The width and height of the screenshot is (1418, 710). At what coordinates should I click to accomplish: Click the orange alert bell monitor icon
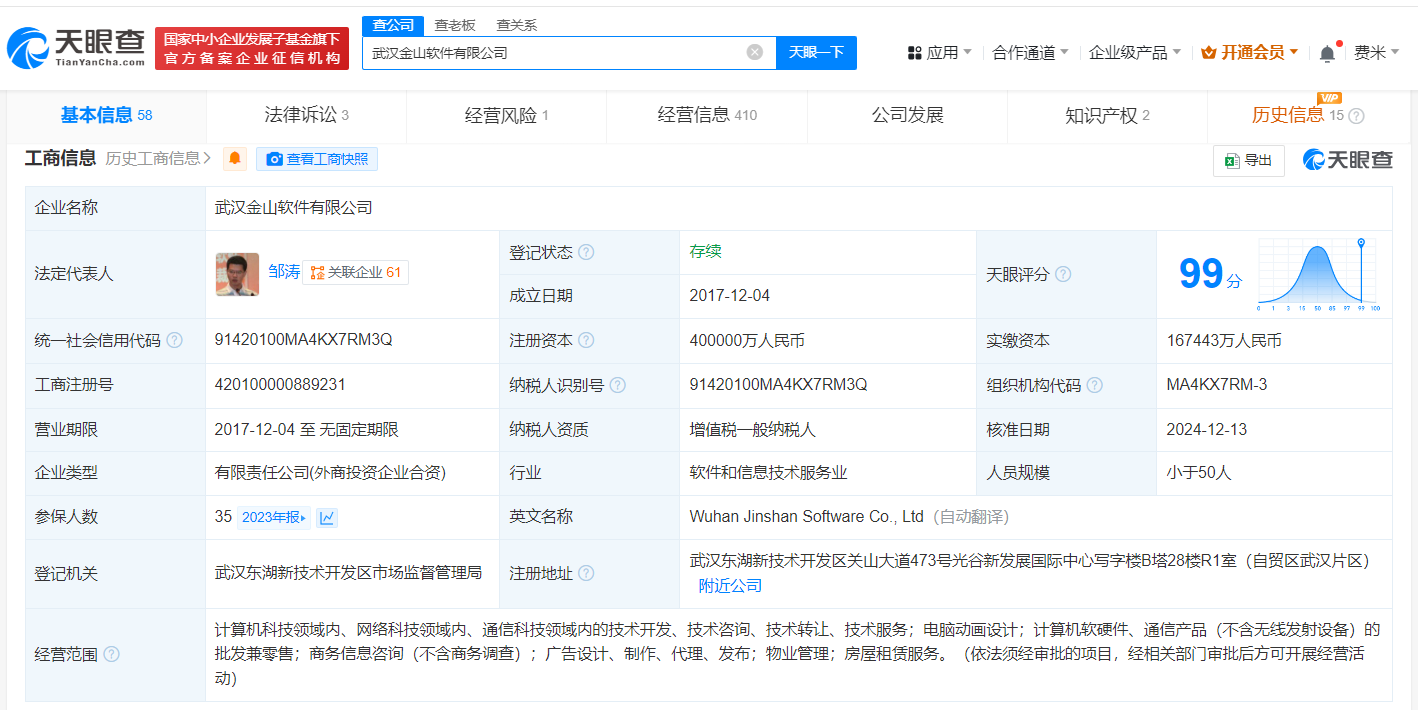coord(235,159)
